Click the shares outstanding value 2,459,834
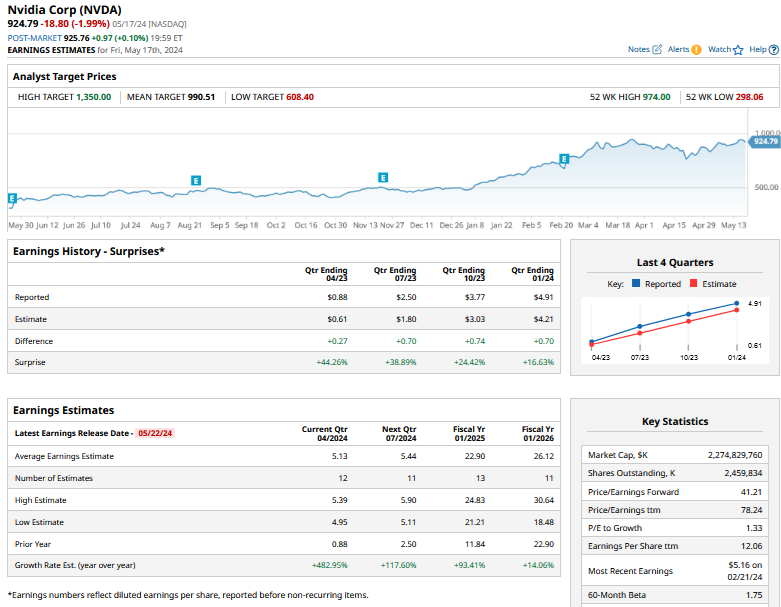The height and width of the screenshot is (607, 781). (743, 473)
